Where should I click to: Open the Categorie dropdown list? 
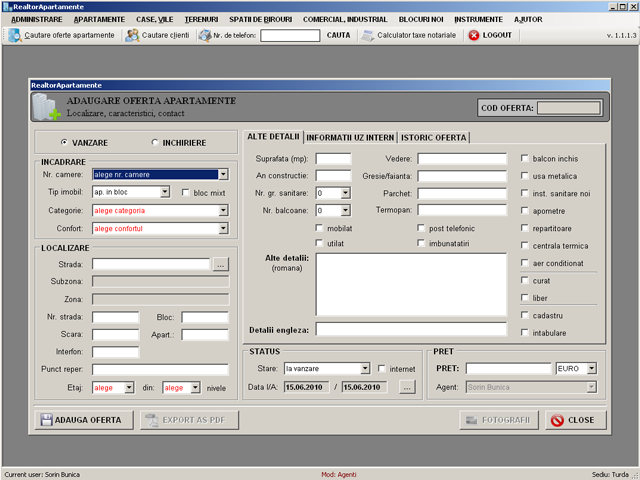(223, 211)
